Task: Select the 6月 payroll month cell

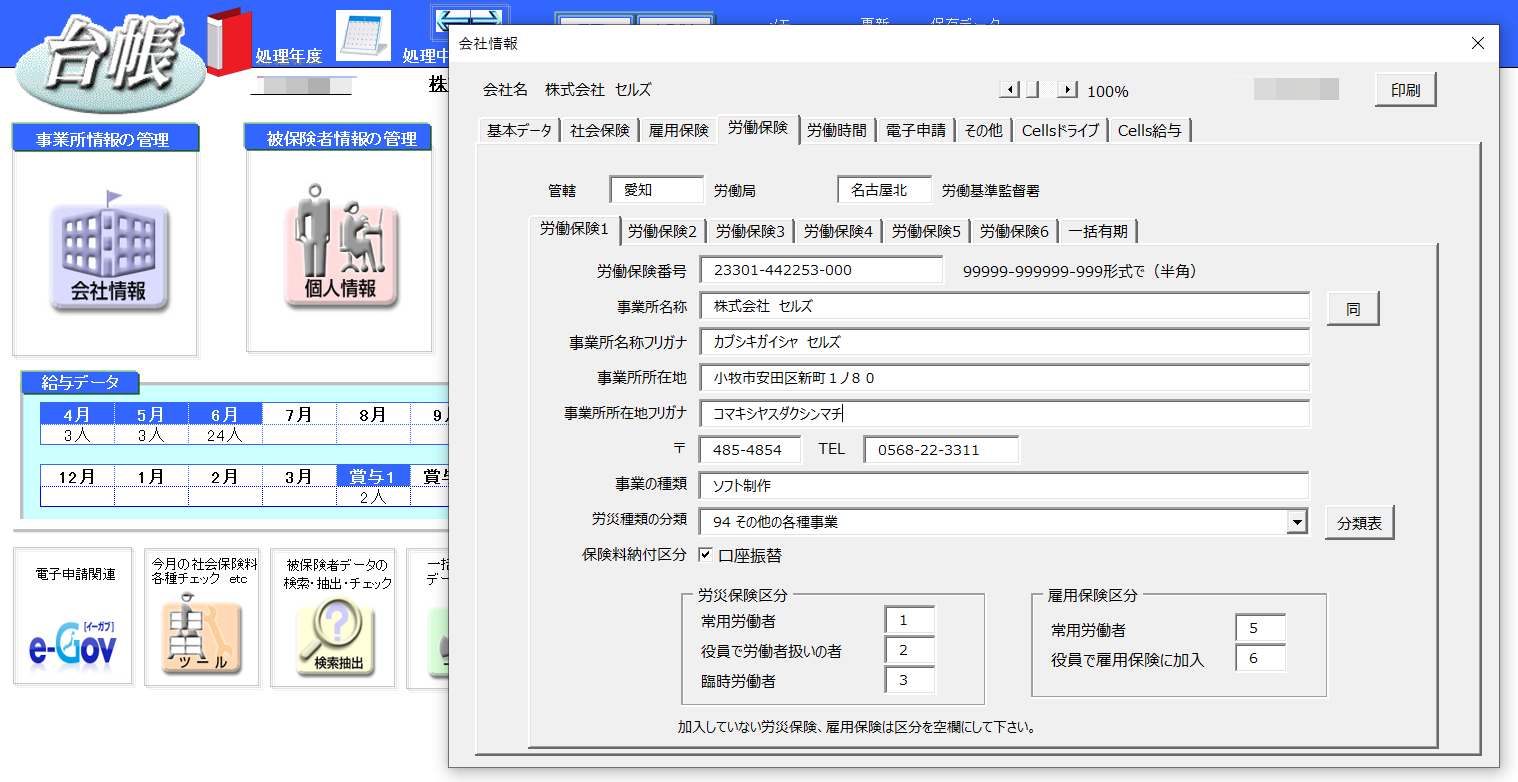Action: [x=225, y=414]
